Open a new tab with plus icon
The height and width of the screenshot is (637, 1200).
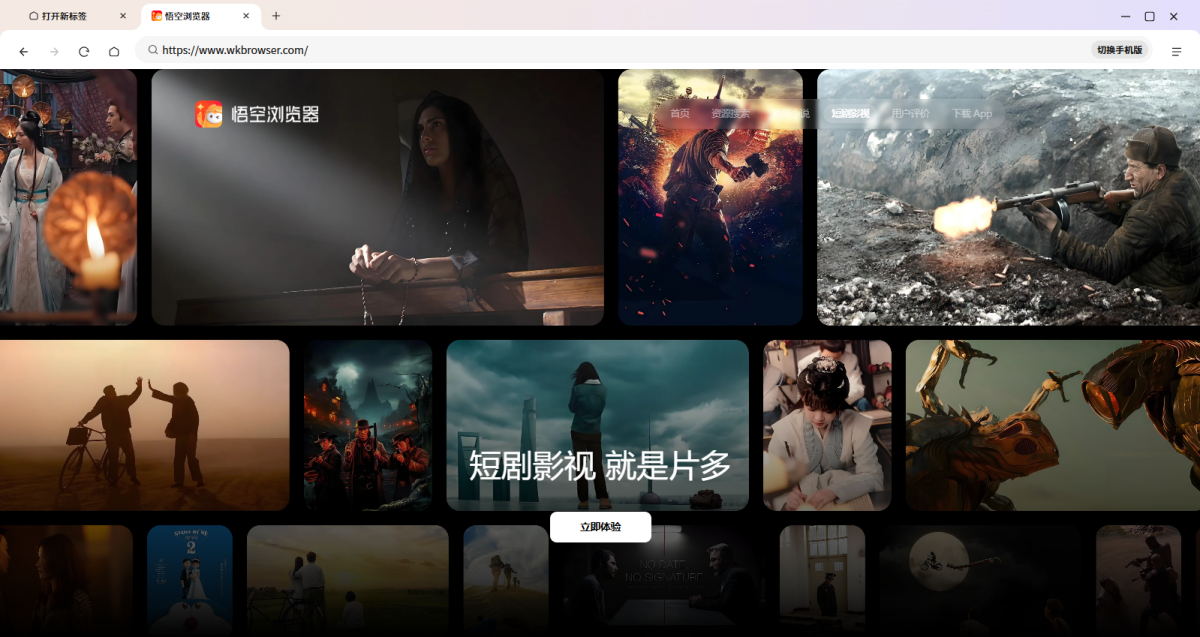[276, 16]
